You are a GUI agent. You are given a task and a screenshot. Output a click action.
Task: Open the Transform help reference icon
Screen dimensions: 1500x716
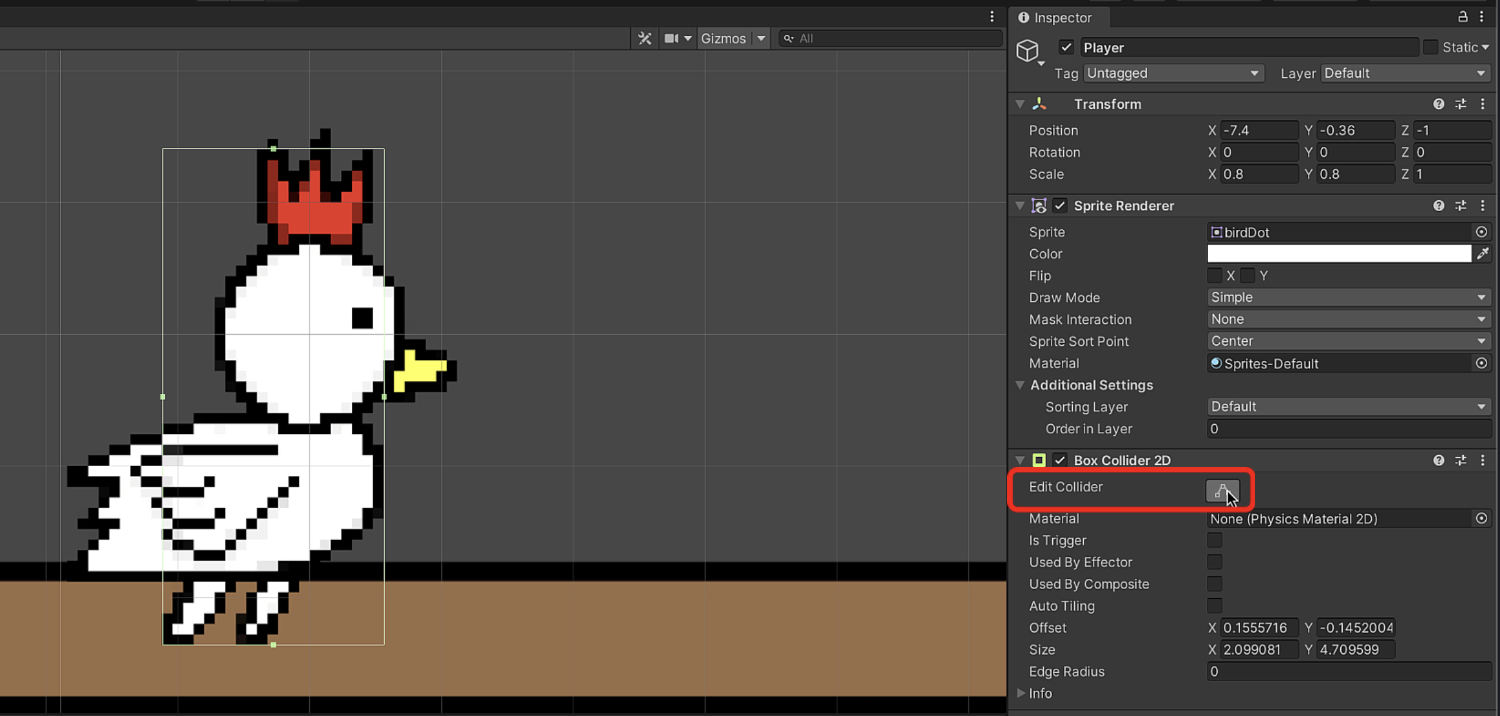tap(1438, 104)
